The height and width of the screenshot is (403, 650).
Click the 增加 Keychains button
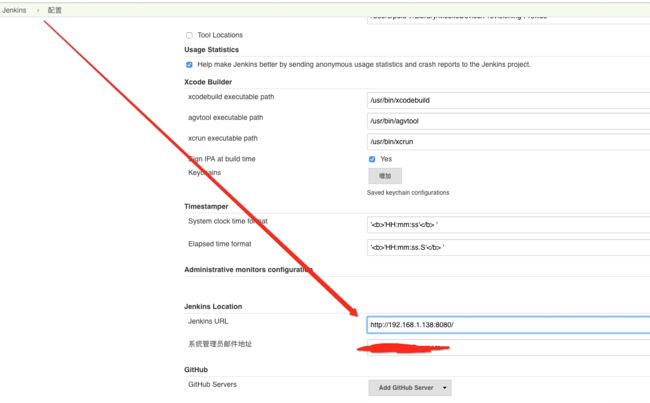[385, 176]
